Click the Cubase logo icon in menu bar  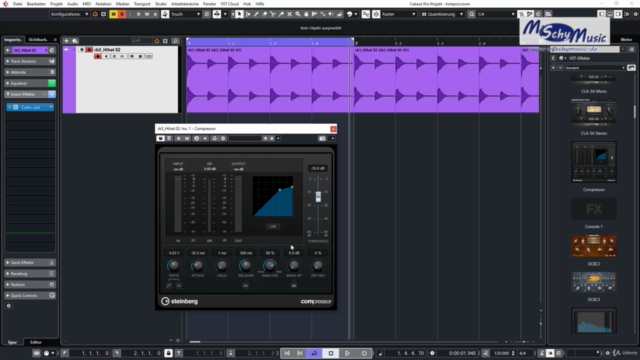[x=5, y=4]
